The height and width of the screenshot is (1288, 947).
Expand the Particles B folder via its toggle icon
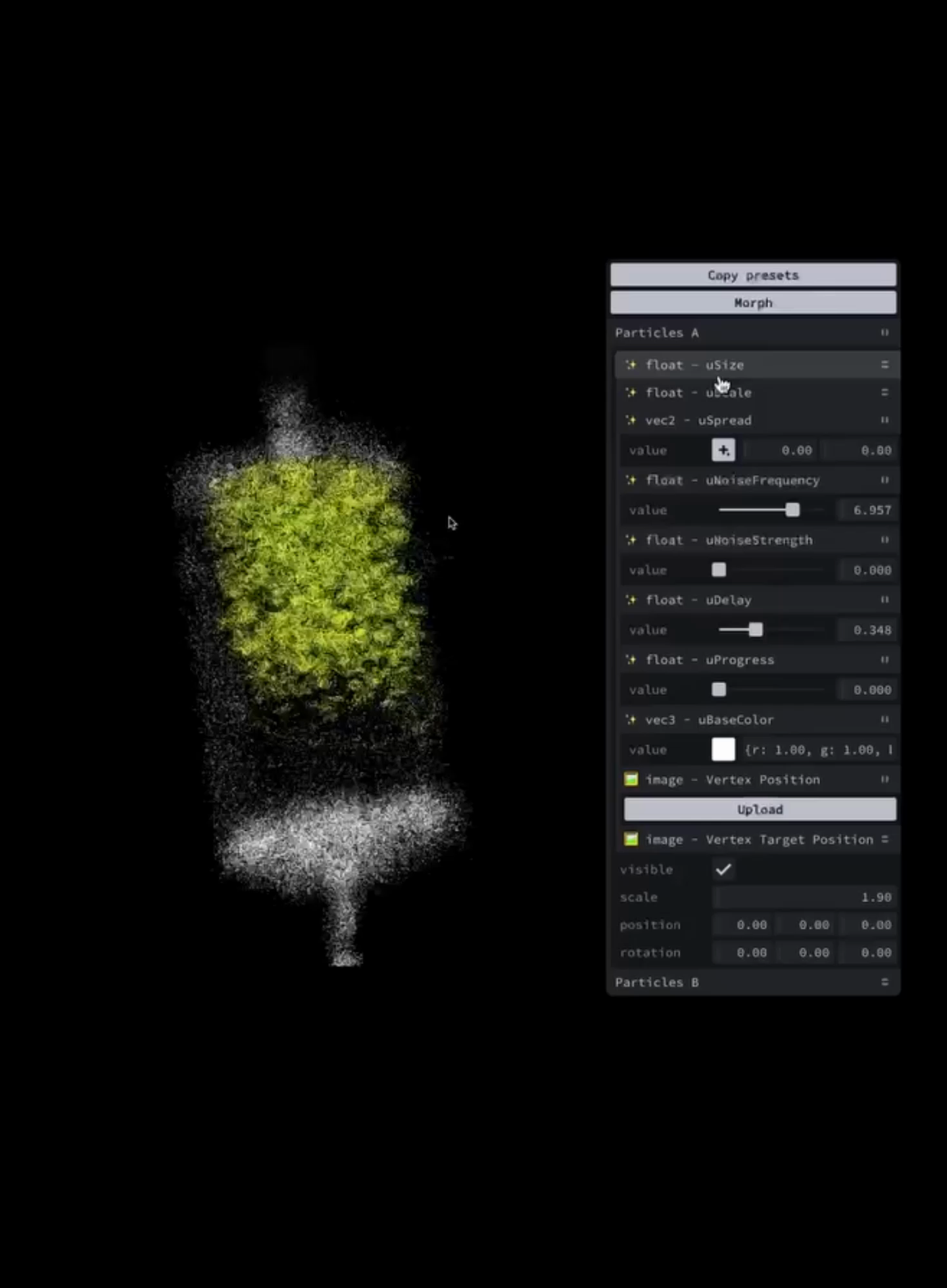pyautogui.click(x=885, y=982)
